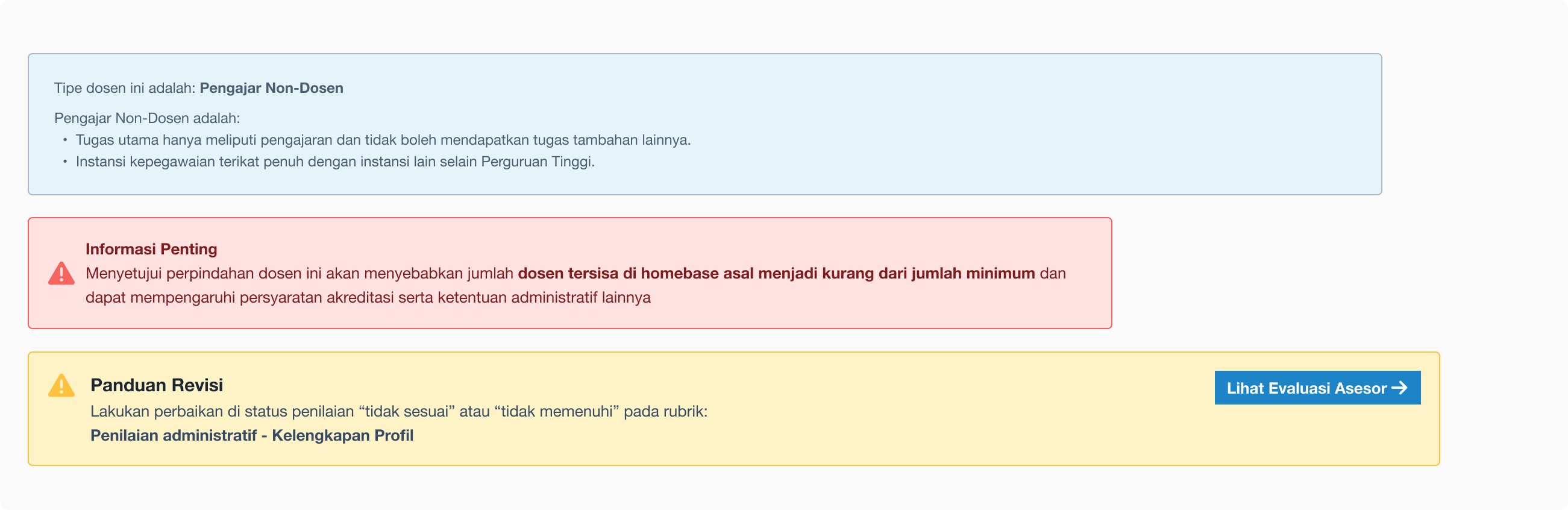Screen dimensions: 1568x510
Task: Click the Pengajar Non-Dosen adalah line
Action: [147, 118]
